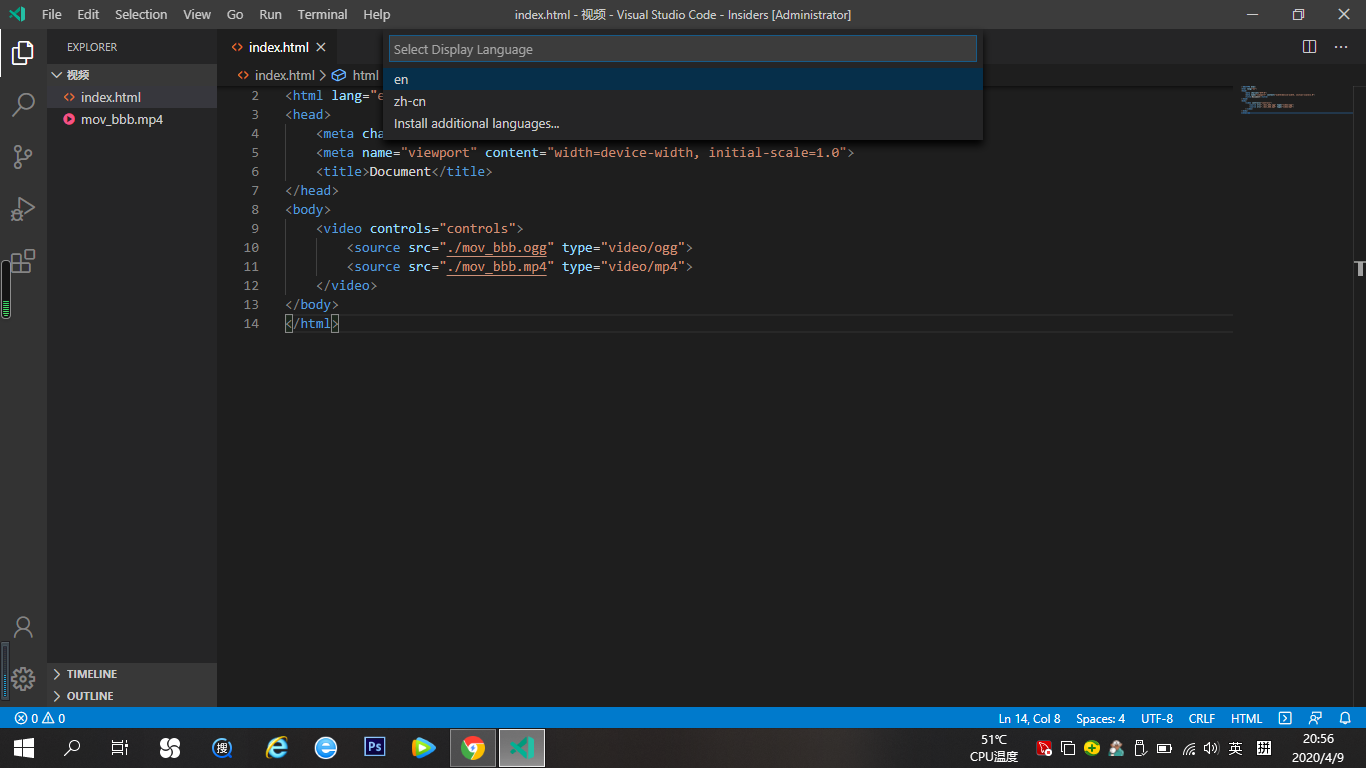Open the Extensions view icon
Image resolution: width=1366 pixels, height=768 pixels.
tap(22, 260)
